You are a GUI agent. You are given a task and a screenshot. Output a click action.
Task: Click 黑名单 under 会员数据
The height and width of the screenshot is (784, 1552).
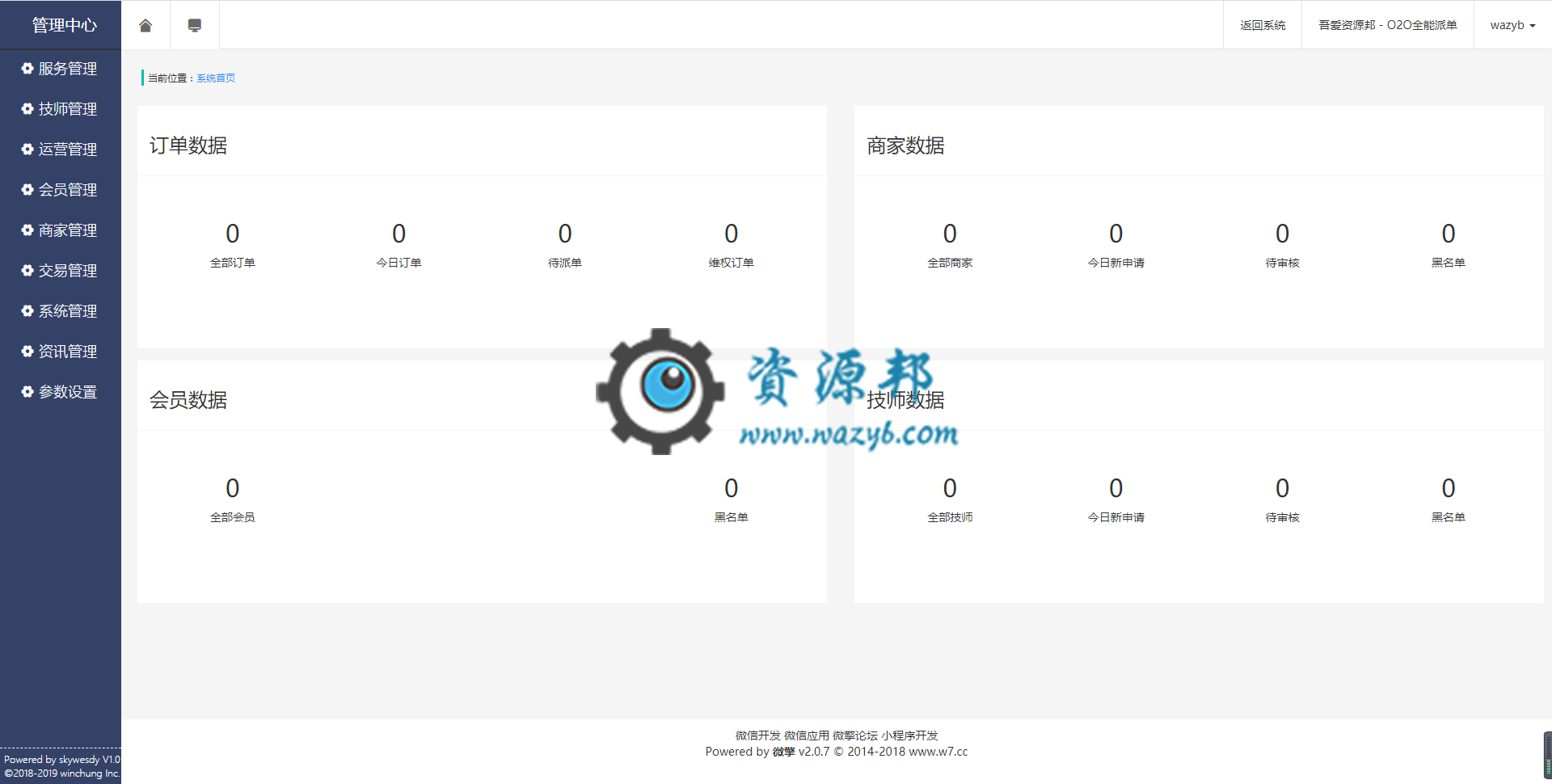click(x=732, y=517)
